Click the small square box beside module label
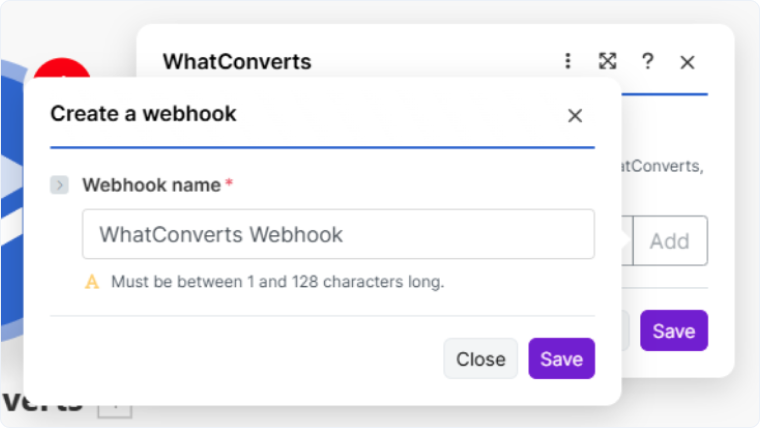 [115, 410]
